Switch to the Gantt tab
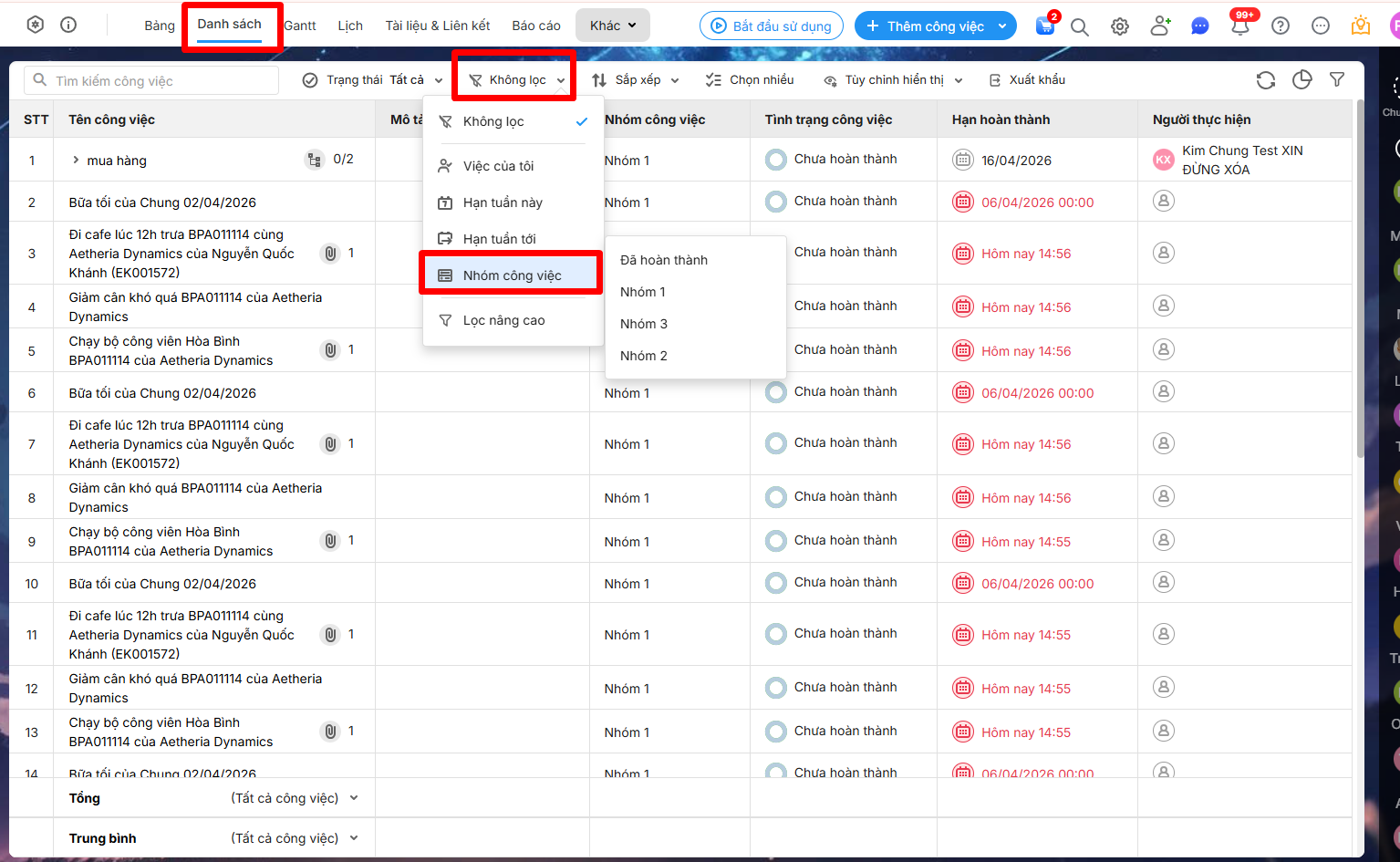Screen dimensions: 1400x862 click(x=300, y=26)
